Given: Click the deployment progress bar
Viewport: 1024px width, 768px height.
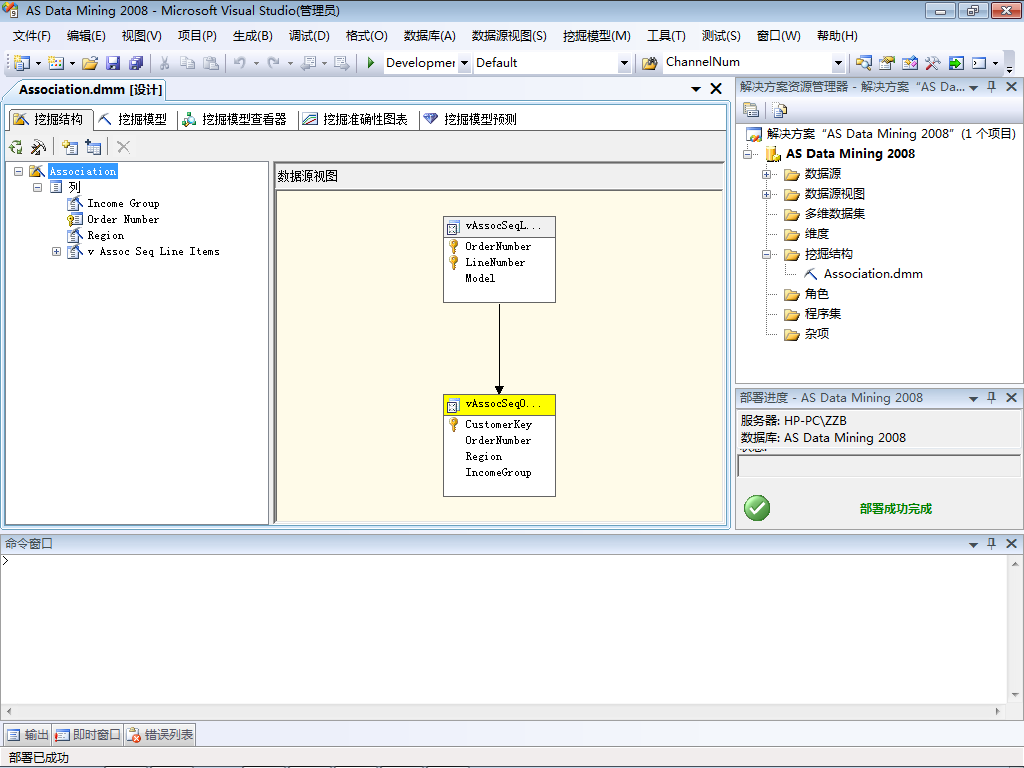Looking at the screenshot, I should [x=878, y=466].
